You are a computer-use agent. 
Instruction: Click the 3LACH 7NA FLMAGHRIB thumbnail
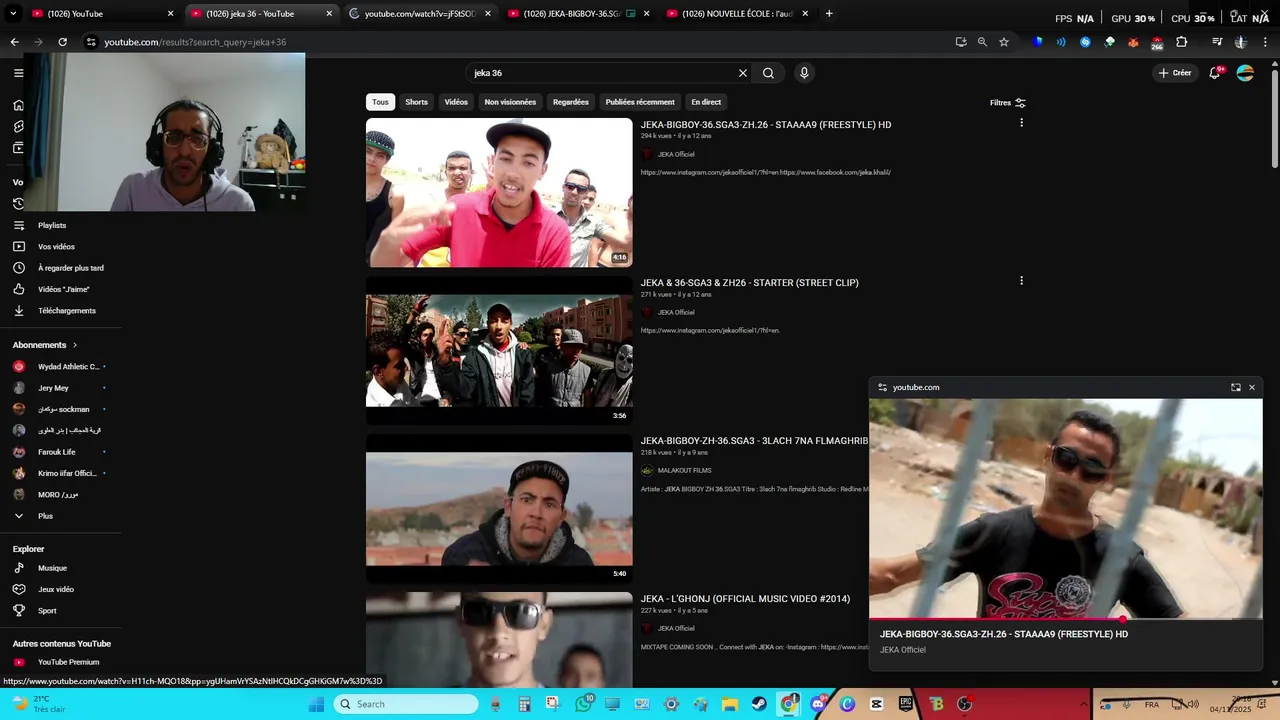[499, 509]
